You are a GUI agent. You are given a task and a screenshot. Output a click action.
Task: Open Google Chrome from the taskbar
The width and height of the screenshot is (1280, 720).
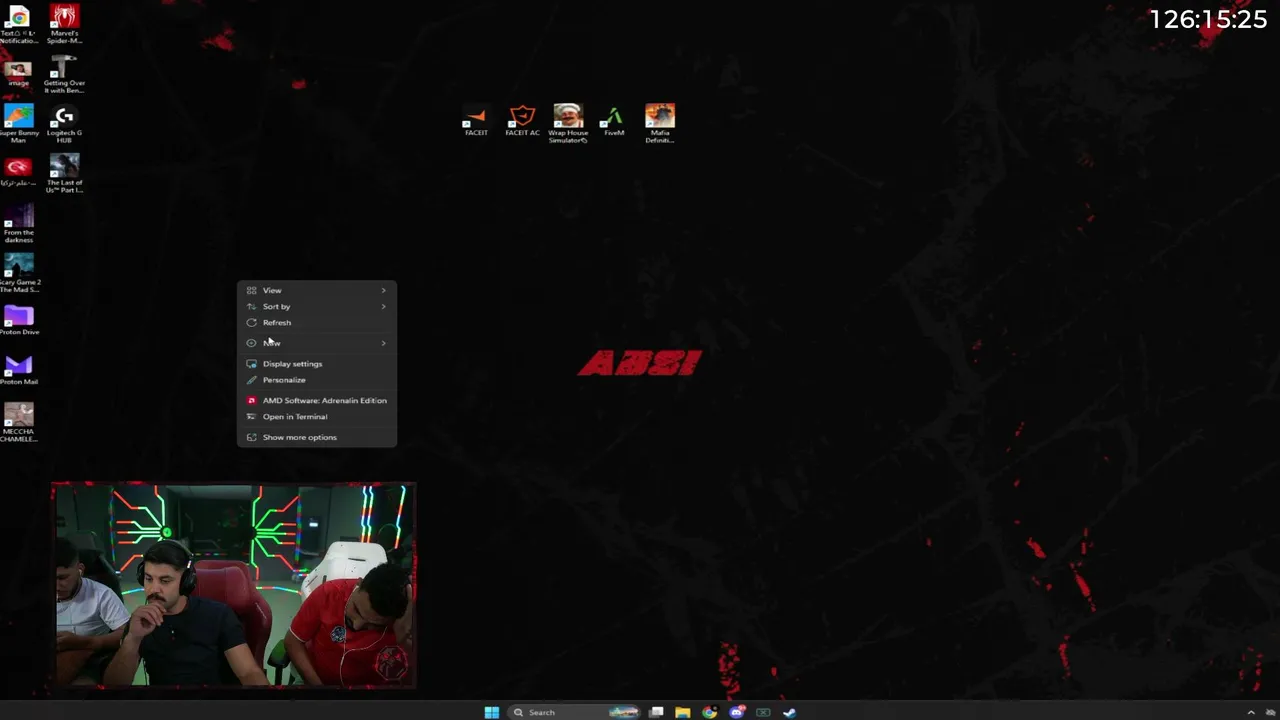pos(709,712)
